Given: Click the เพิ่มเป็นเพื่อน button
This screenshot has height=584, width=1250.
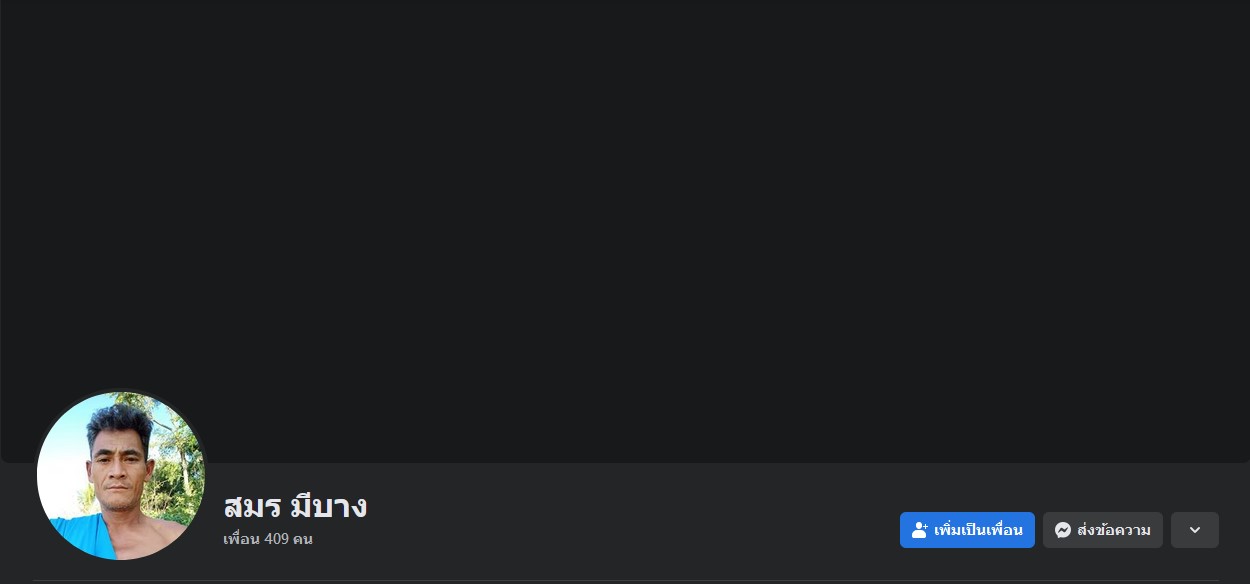Looking at the screenshot, I should coord(967,530).
